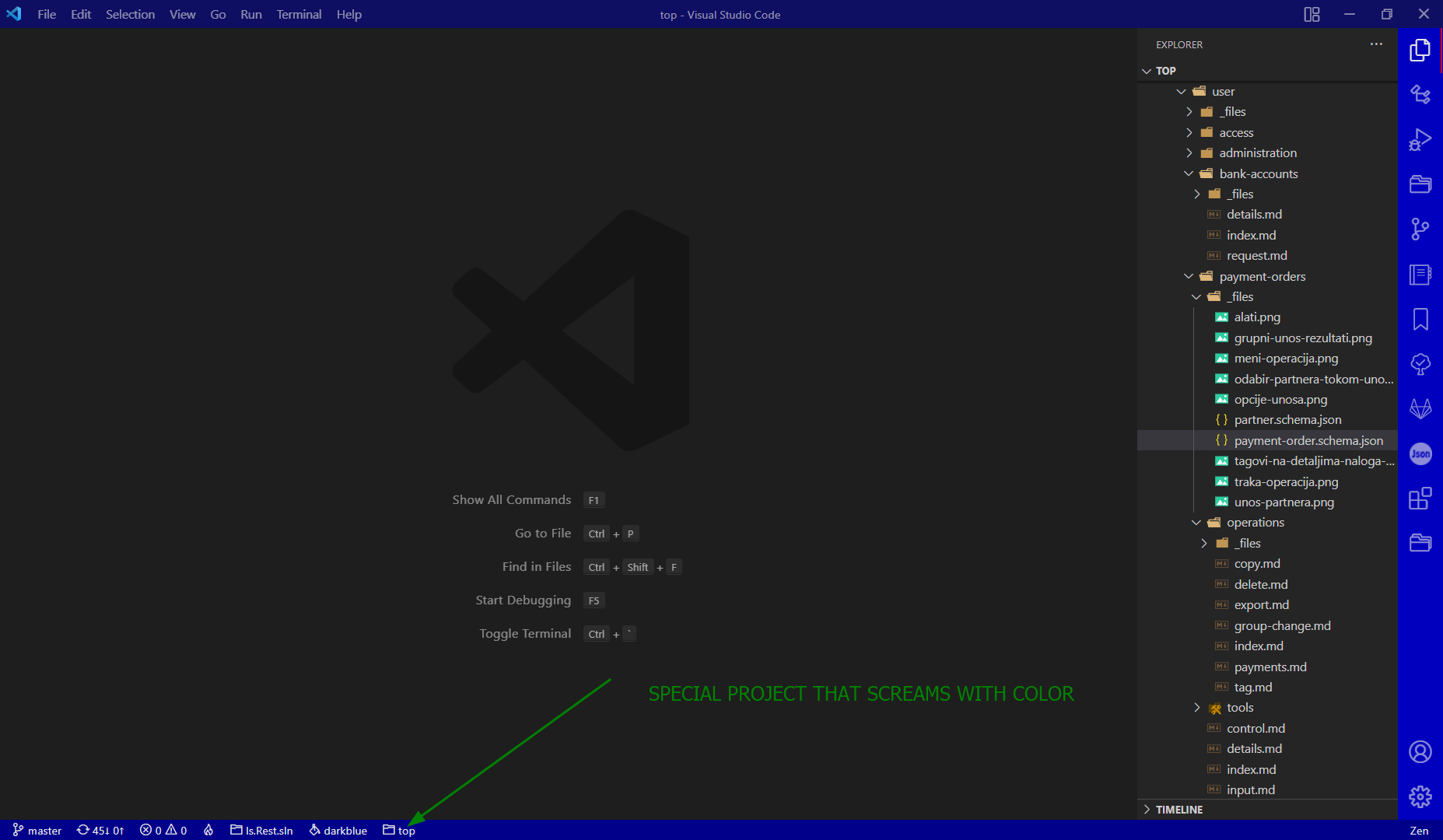Open export.md file
This screenshot has width=1443, height=840.
tap(1267, 605)
